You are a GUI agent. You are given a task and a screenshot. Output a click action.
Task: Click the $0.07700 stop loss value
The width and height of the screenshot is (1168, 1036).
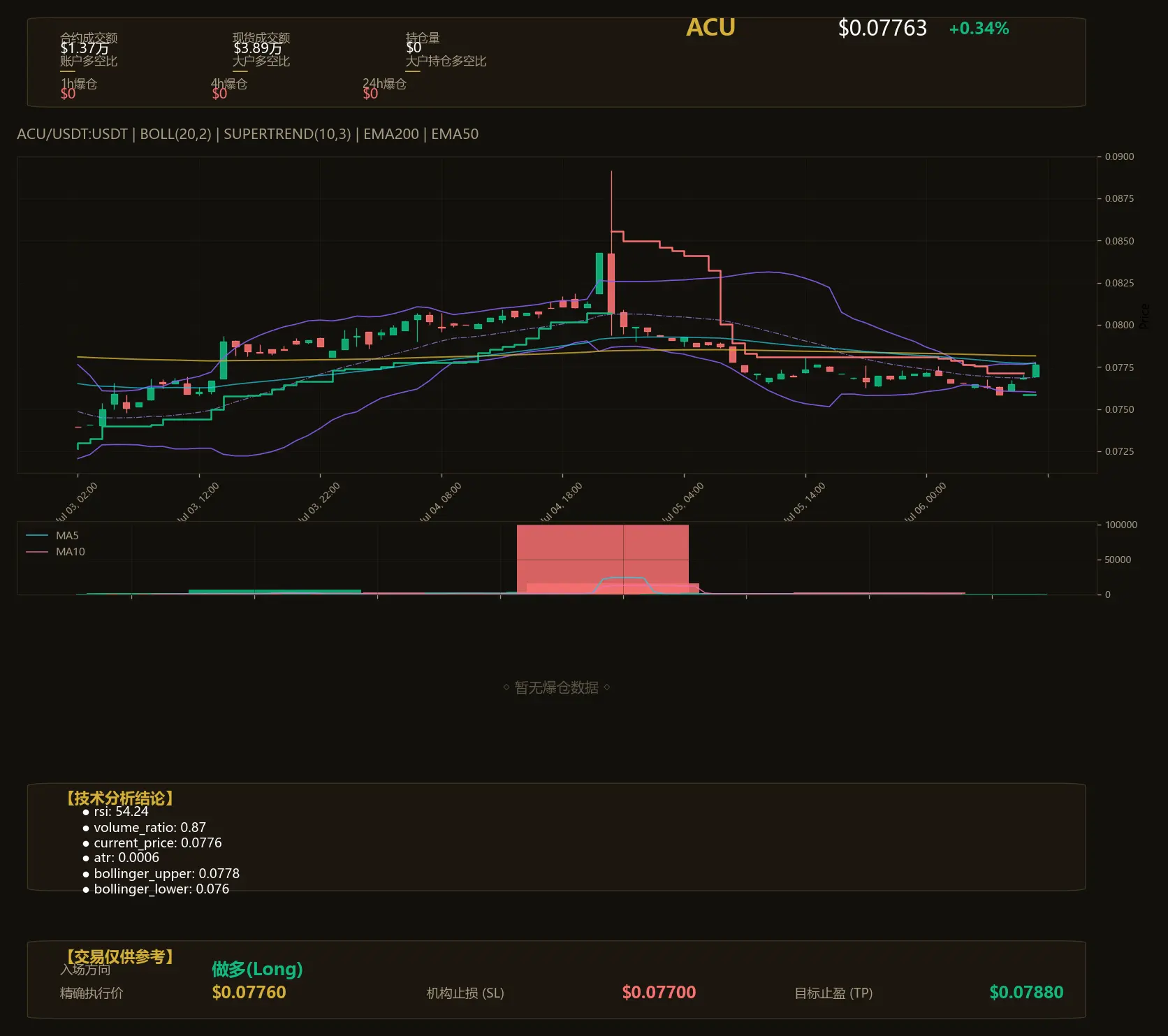tap(659, 992)
